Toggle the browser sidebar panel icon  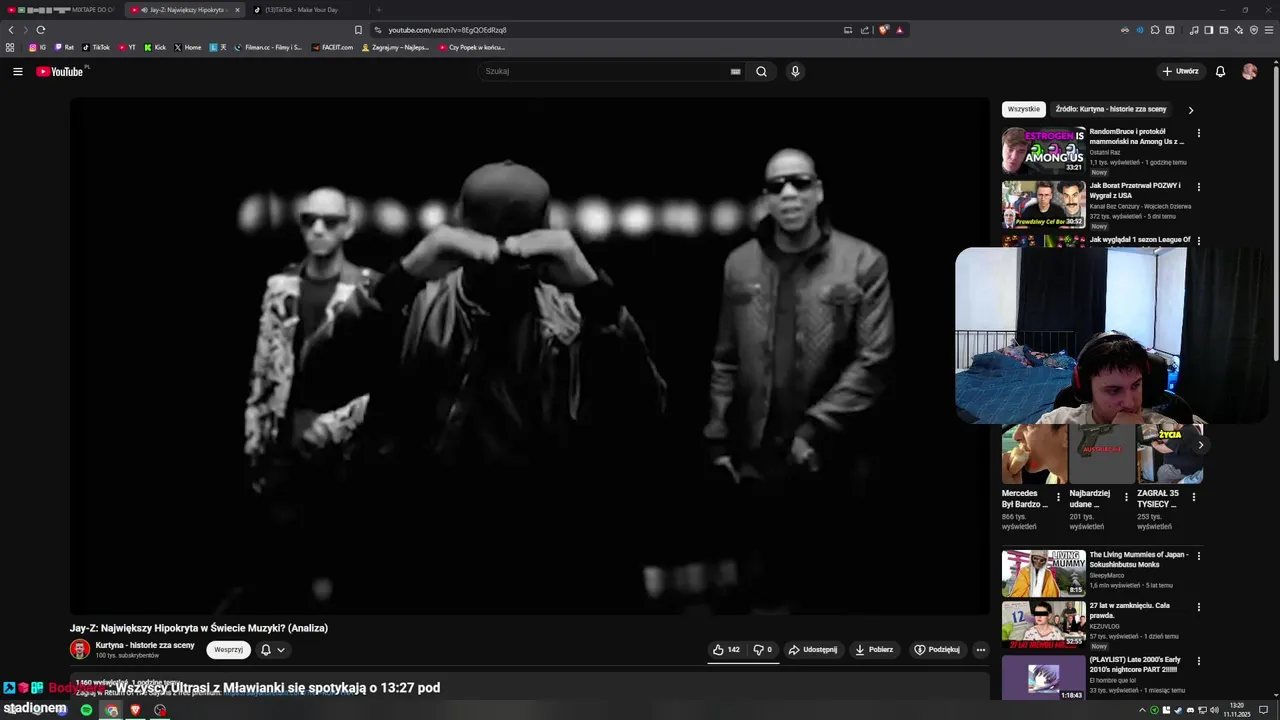[1209, 30]
